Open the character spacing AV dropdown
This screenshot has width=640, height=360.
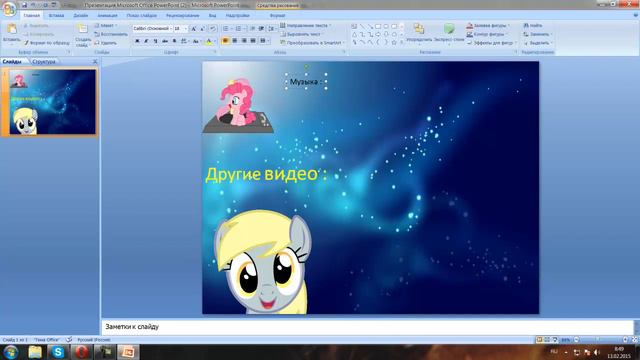click(x=184, y=41)
